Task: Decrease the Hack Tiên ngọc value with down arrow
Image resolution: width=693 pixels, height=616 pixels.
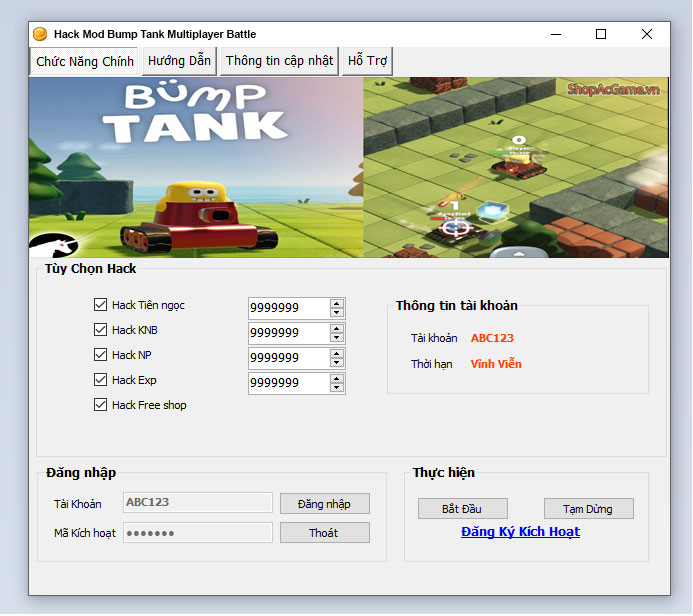Action: pyautogui.click(x=337, y=312)
